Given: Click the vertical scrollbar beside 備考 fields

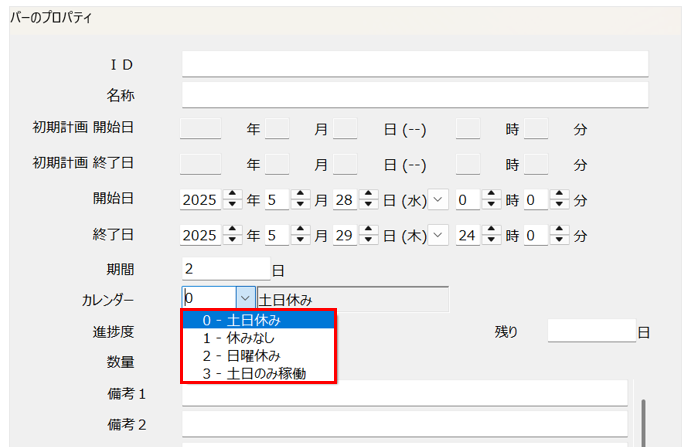Looking at the screenshot, I should pos(643,423).
